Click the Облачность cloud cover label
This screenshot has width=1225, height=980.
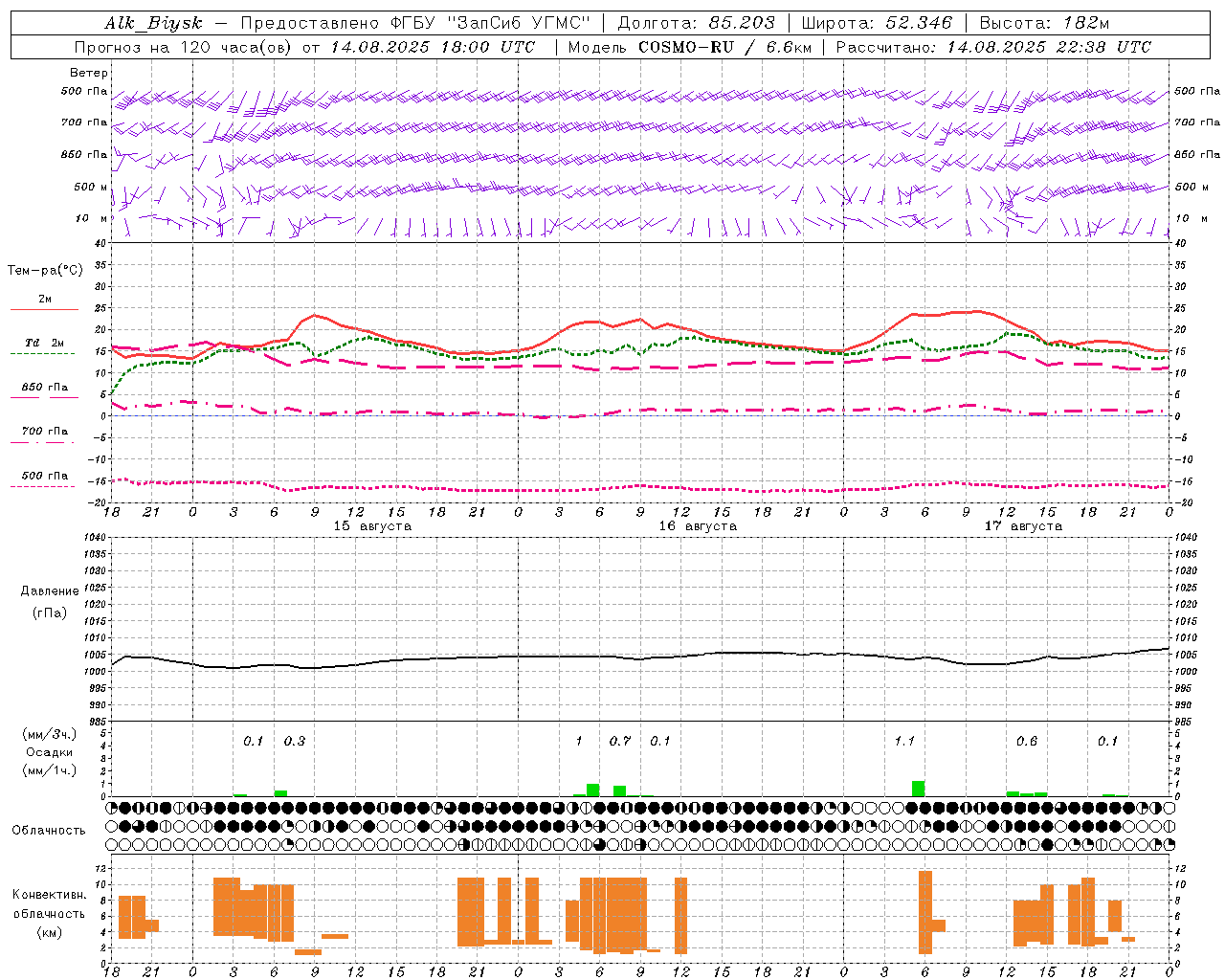(x=49, y=830)
